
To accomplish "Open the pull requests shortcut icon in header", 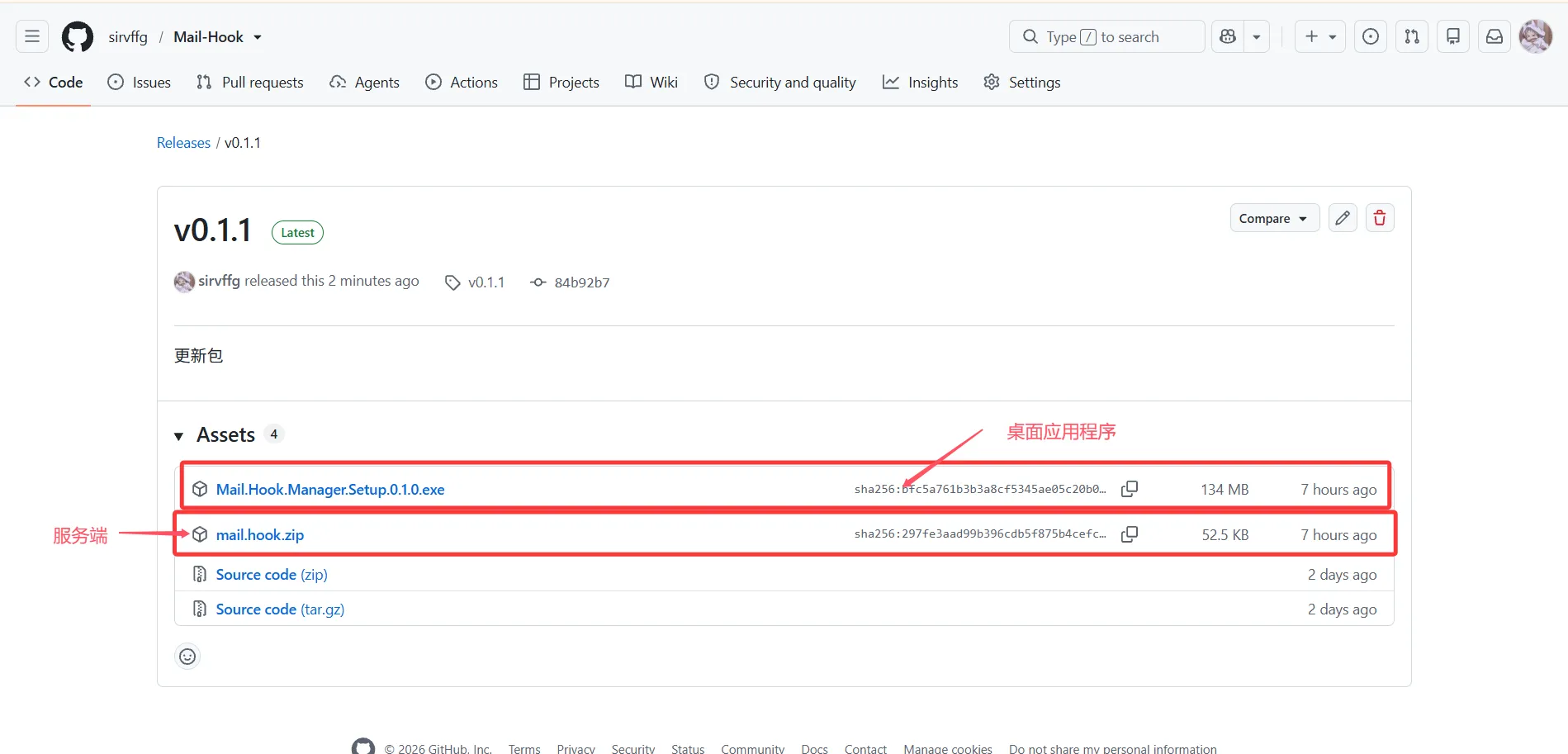I will [1412, 36].
